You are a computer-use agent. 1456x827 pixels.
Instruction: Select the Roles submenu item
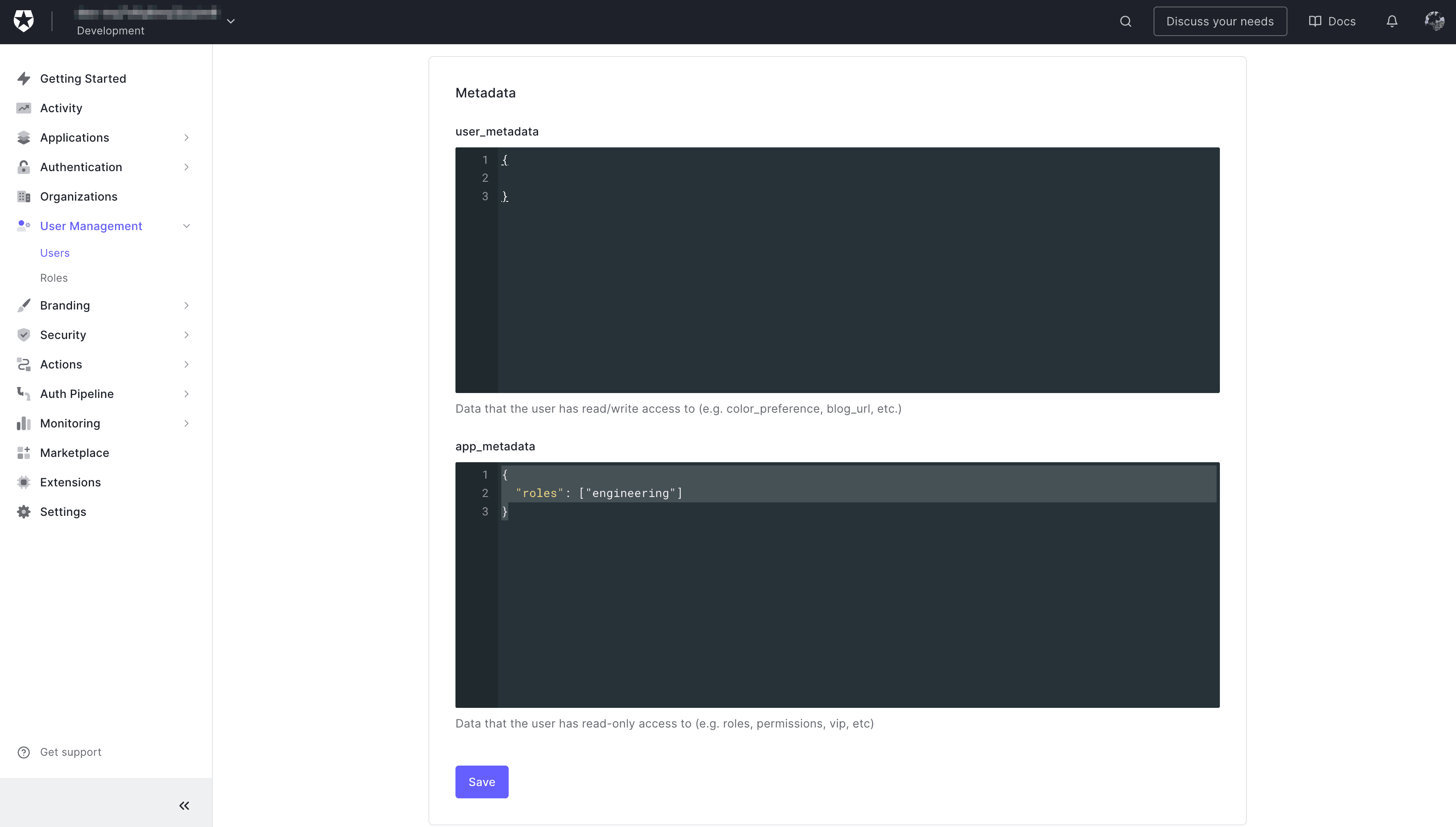pos(53,278)
